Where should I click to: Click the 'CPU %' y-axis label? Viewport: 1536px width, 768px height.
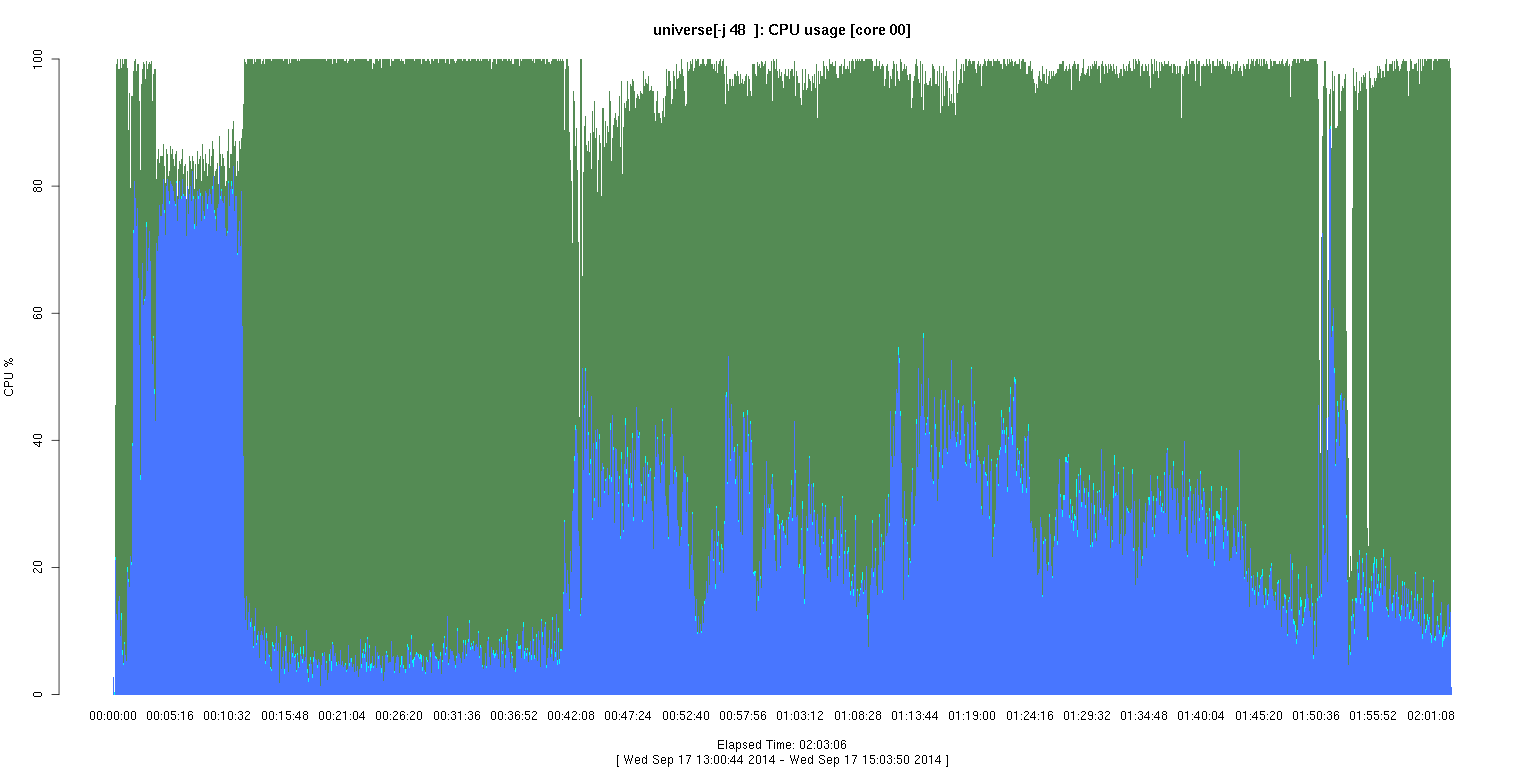9,377
